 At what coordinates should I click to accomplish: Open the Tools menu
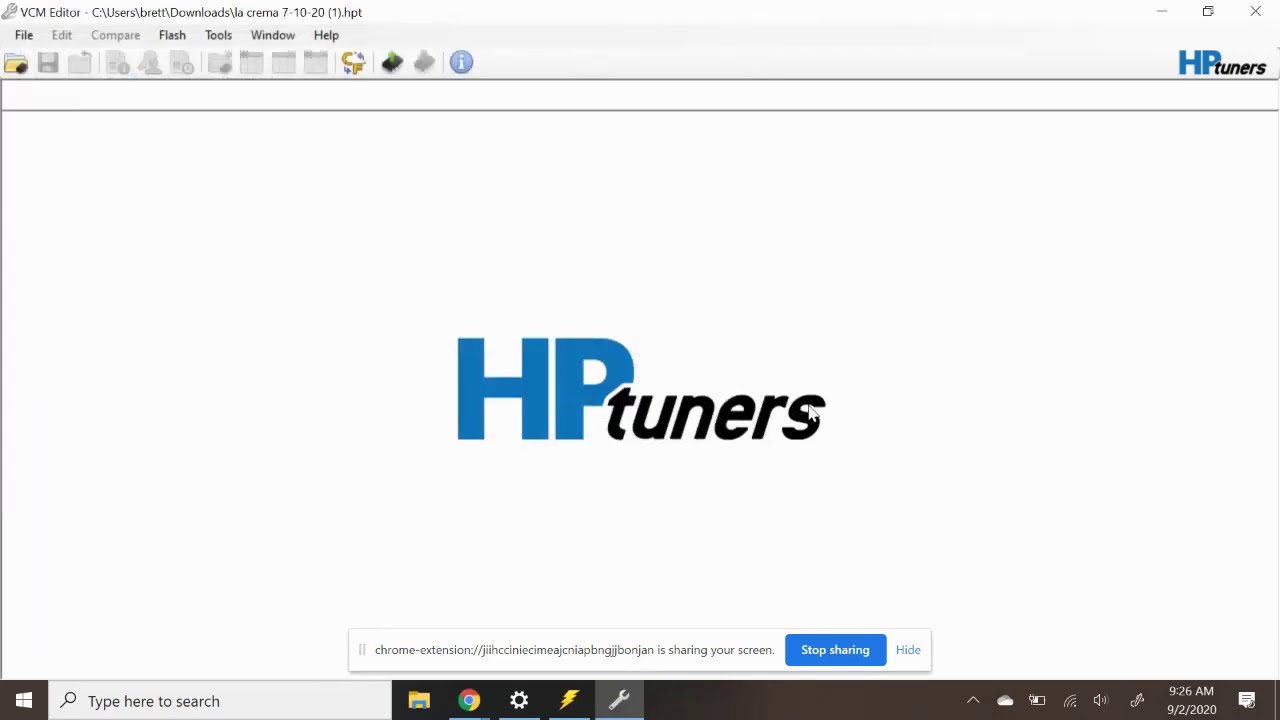[218, 35]
